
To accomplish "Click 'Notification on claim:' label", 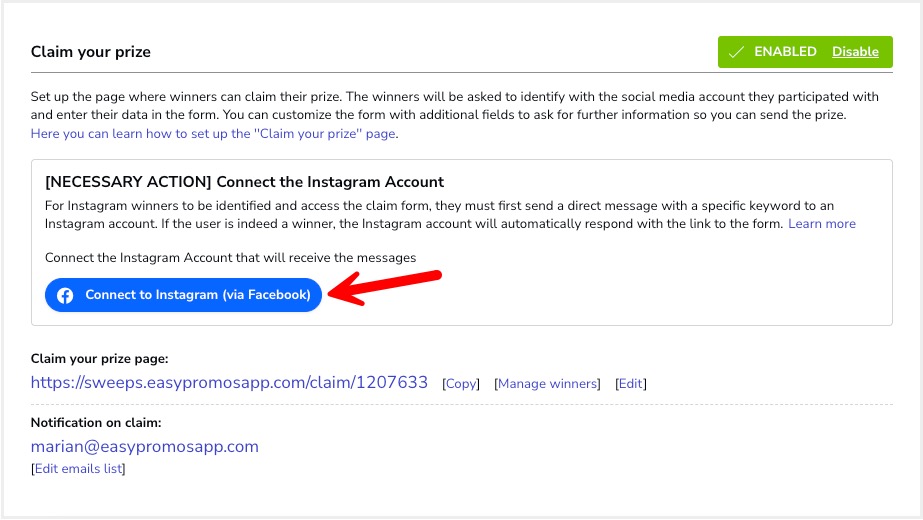I will tap(96, 423).
